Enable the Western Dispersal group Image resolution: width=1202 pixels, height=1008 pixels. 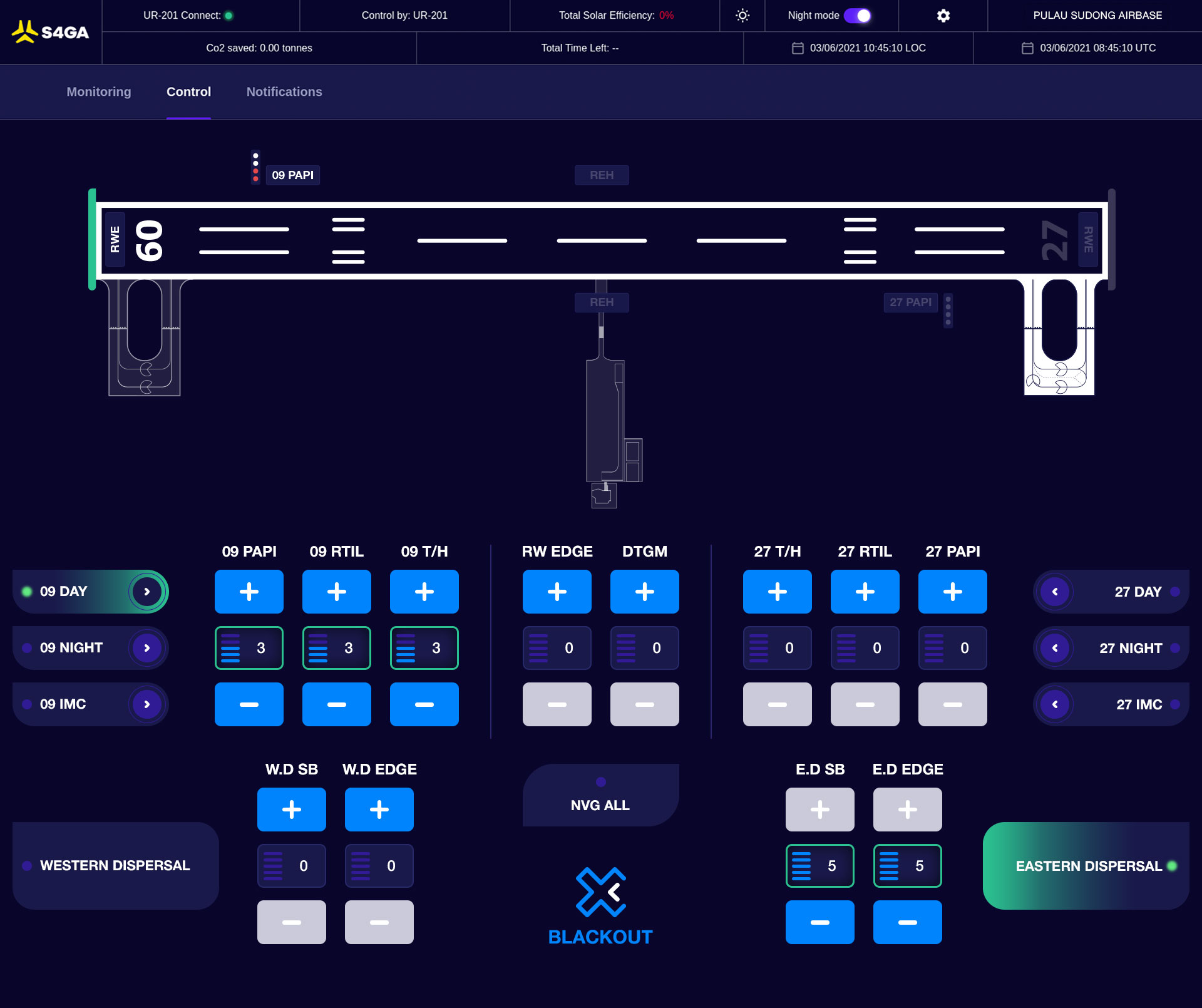click(x=116, y=866)
